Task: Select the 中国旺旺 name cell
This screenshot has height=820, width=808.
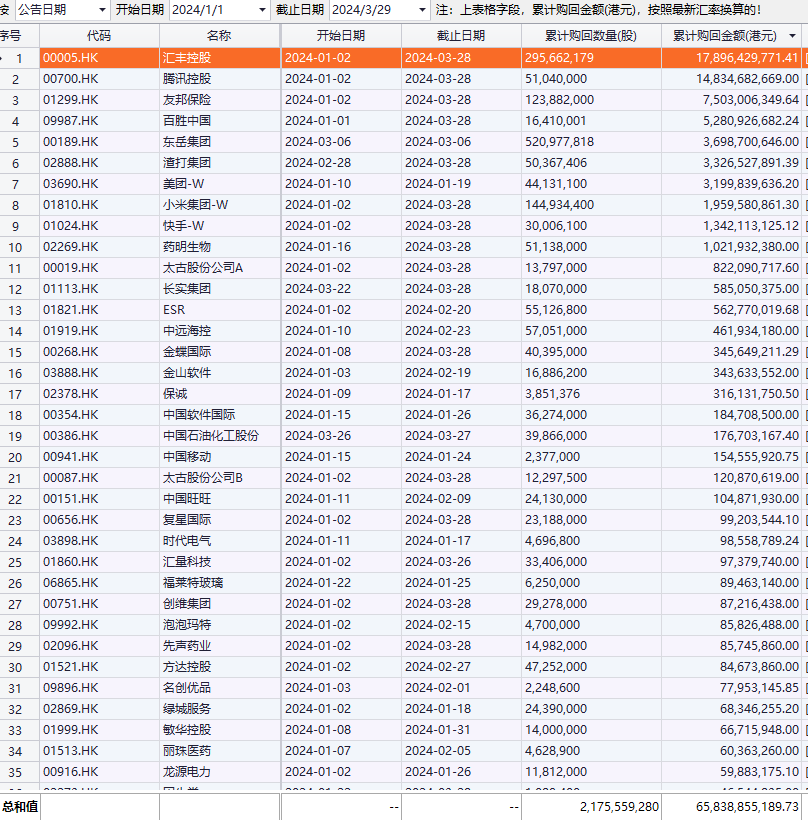Action: (219, 498)
